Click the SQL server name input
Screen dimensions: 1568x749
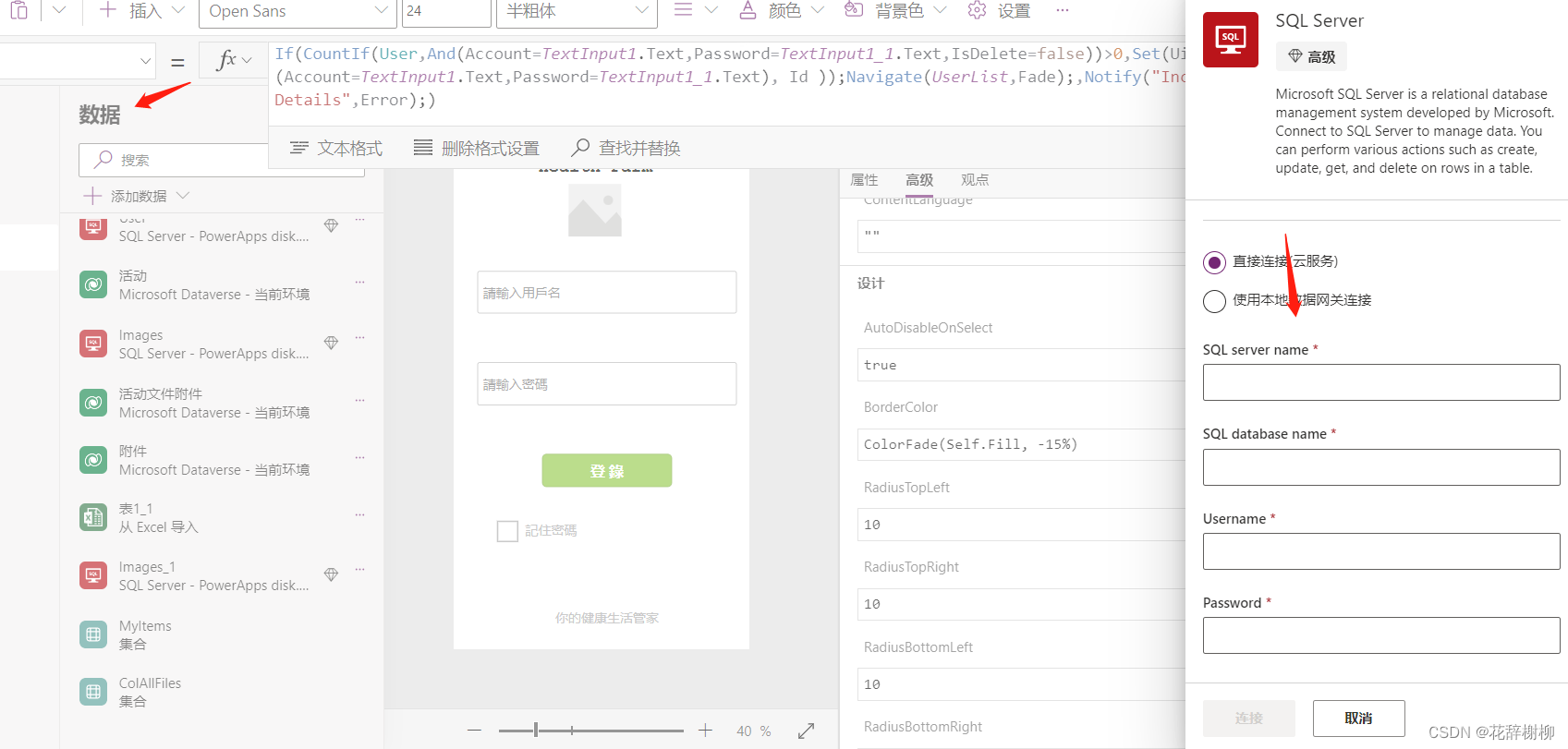pos(1381,382)
